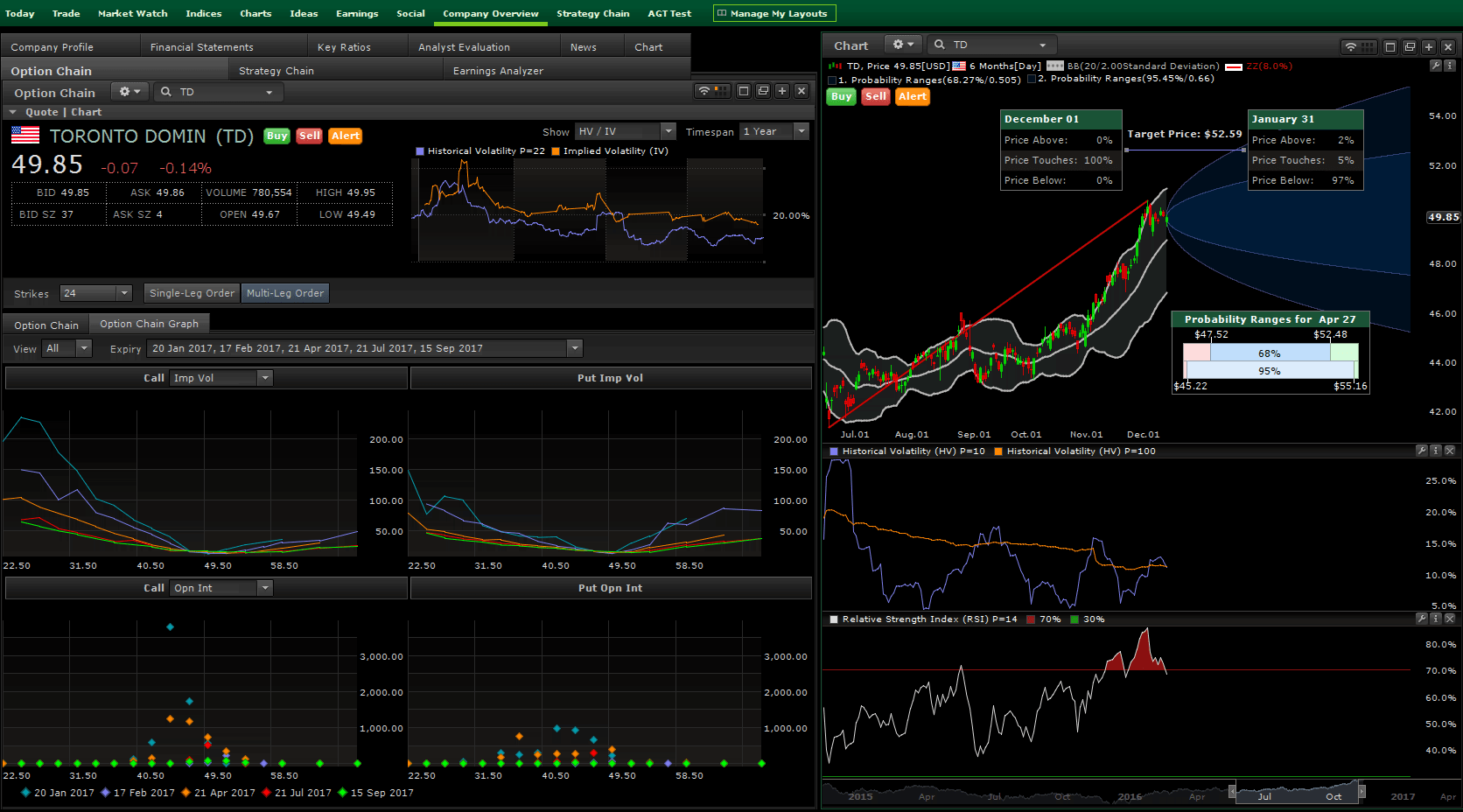Toggle Probability Ranges 68.27% checkbox

pos(833,80)
